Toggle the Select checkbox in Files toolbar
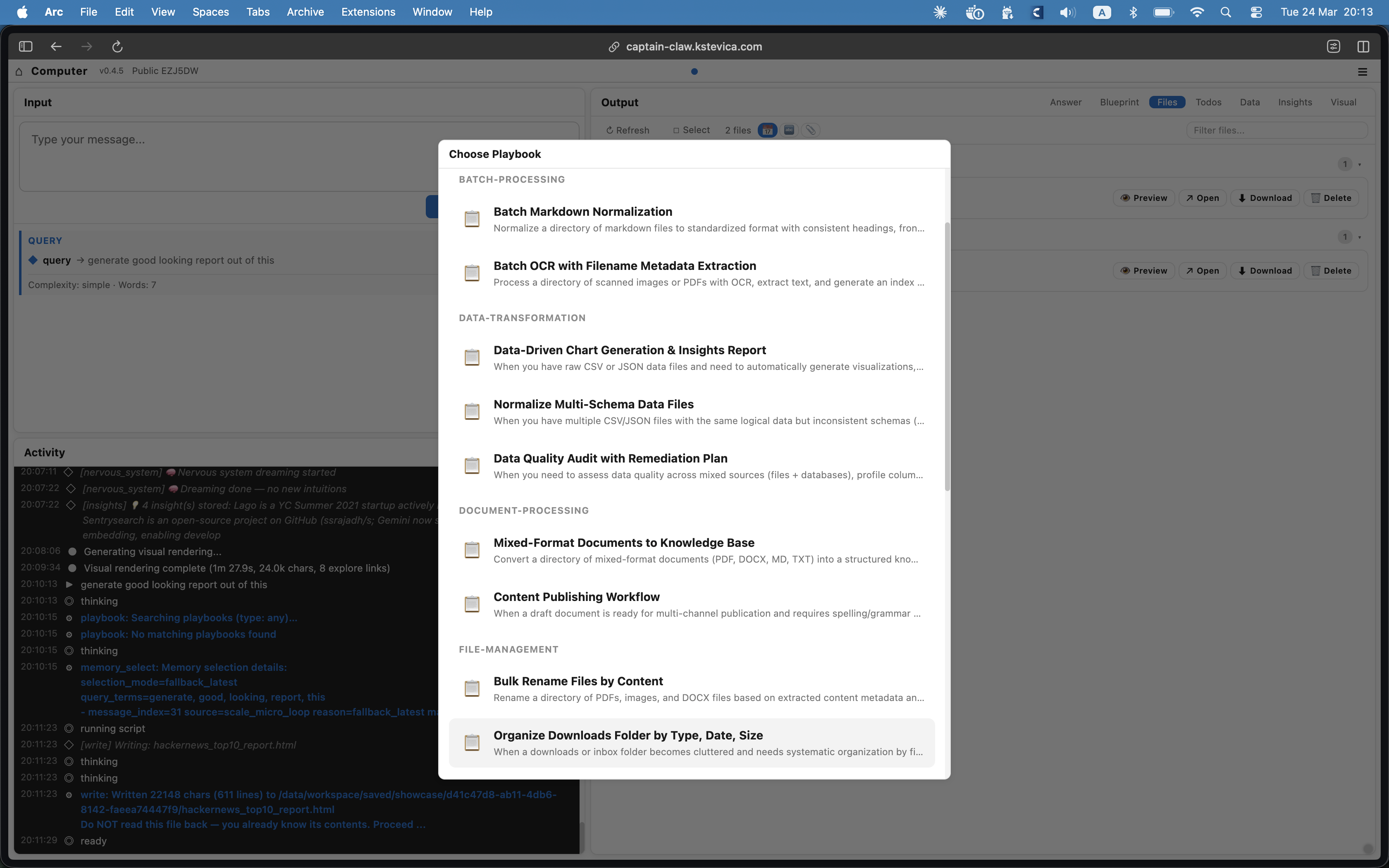The width and height of the screenshot is (1389, 868). (x=692, y=130)
